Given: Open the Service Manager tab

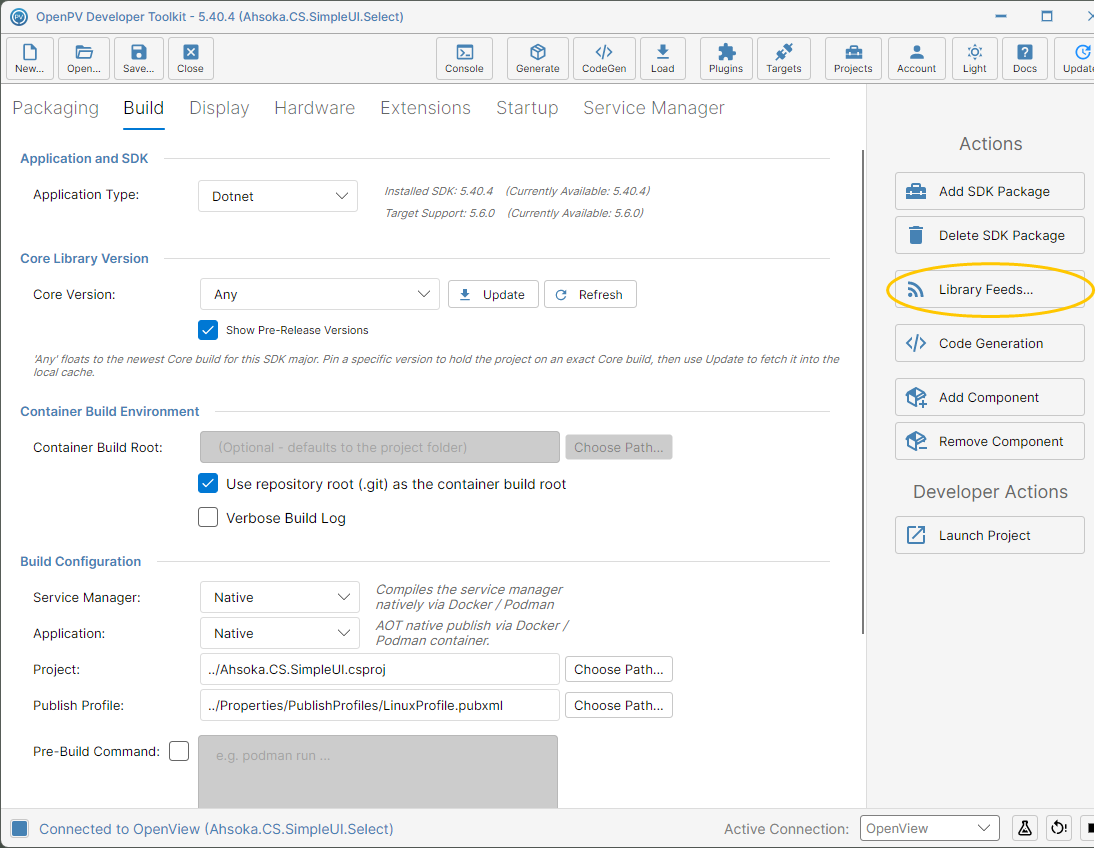Looking at the screenshot, I should [653, 108].
